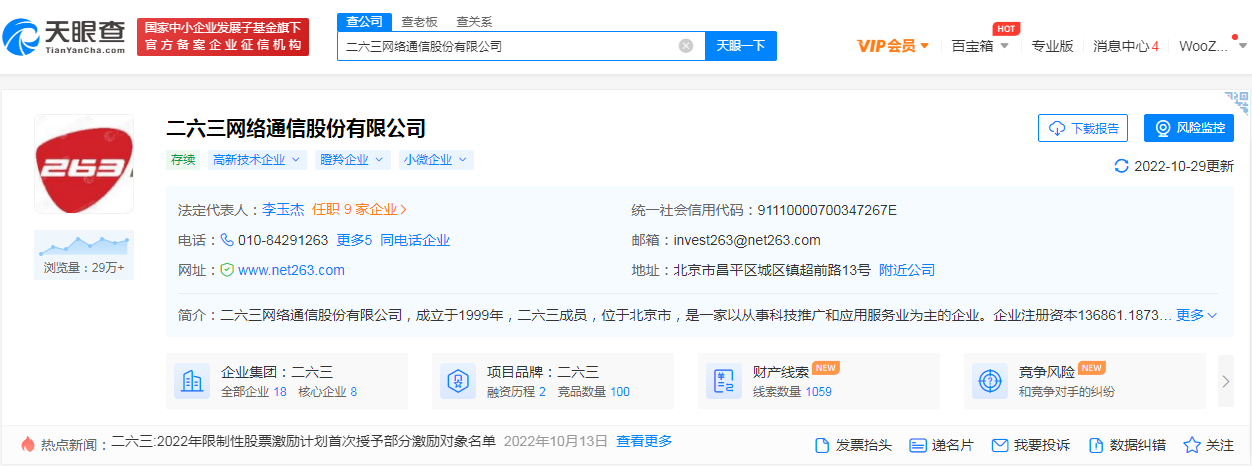
Task: Click the 下载报告 button
Action: 1084,128
